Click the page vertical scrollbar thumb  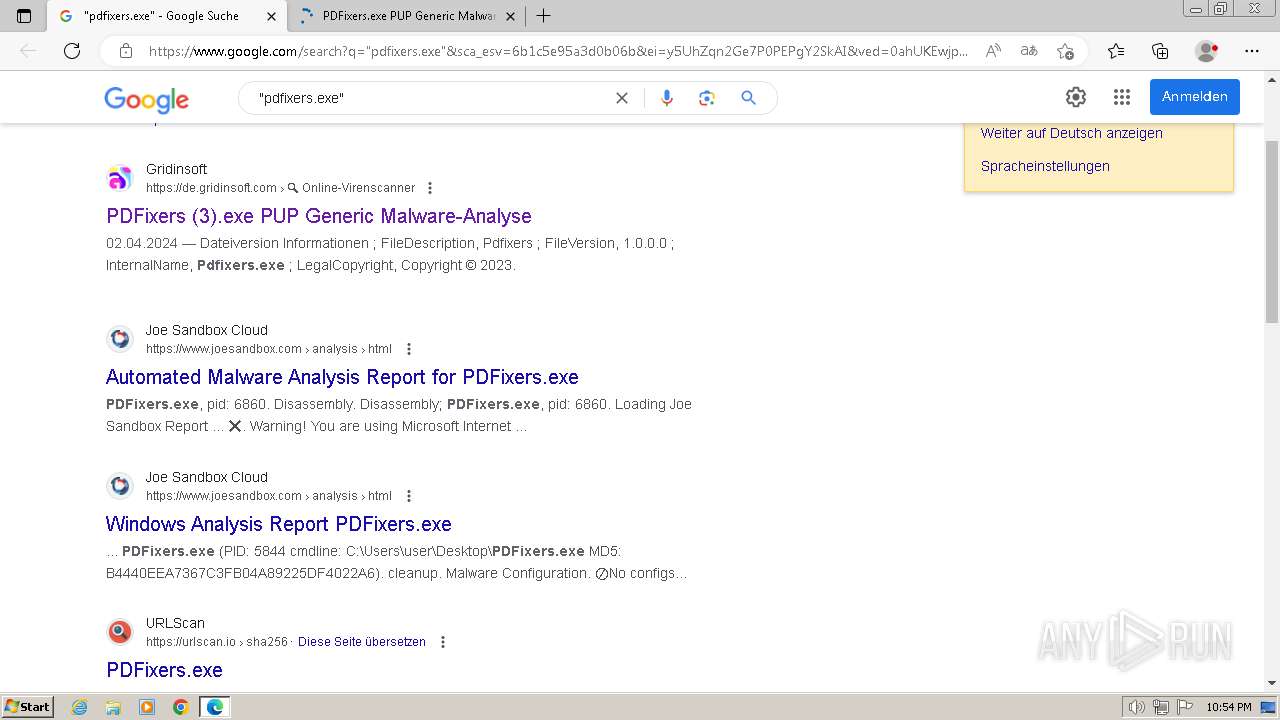point(1272,232)
